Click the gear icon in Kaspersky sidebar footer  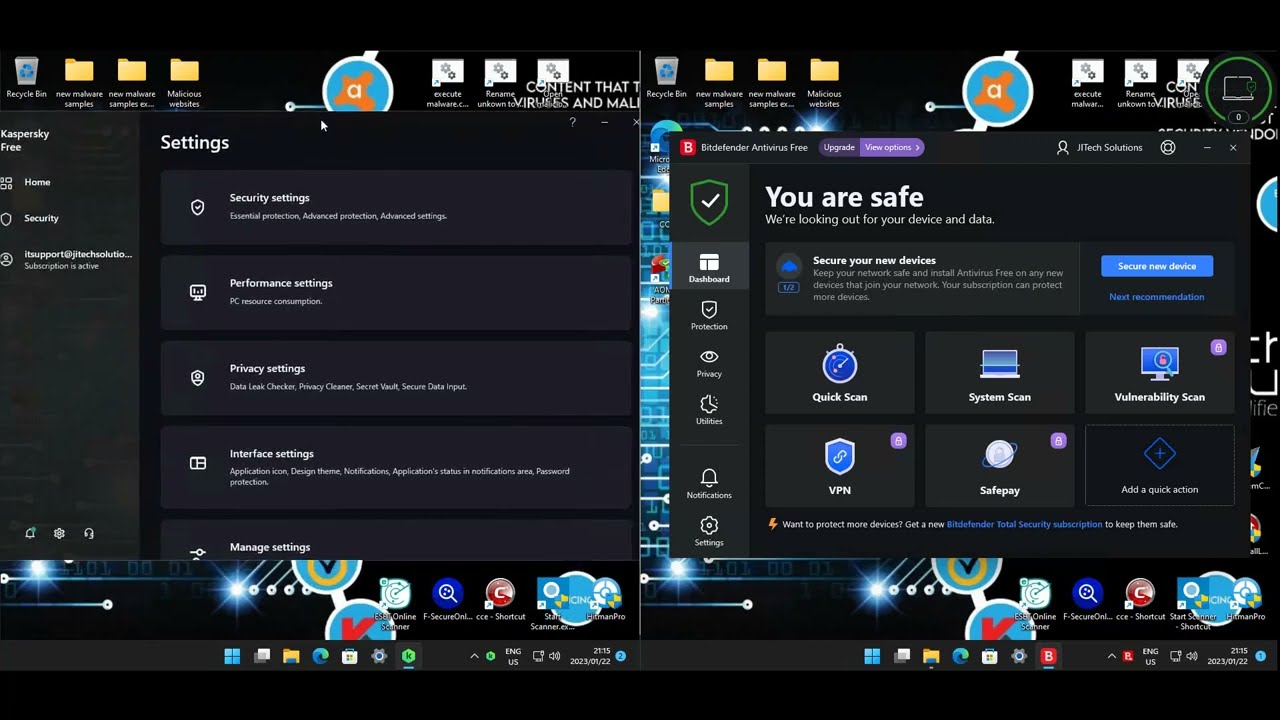pos(59,533)
